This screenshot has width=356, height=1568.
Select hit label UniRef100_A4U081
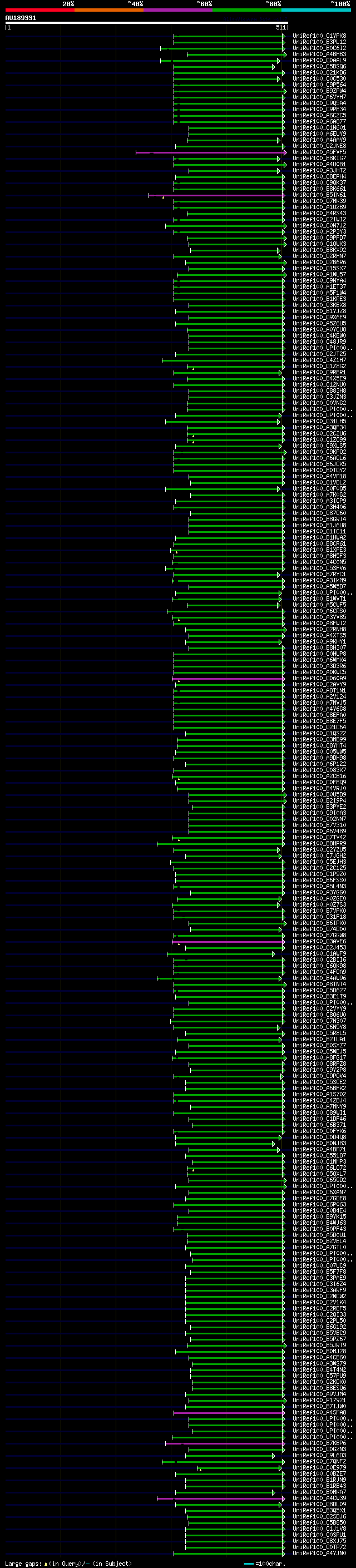click(319, 164)
